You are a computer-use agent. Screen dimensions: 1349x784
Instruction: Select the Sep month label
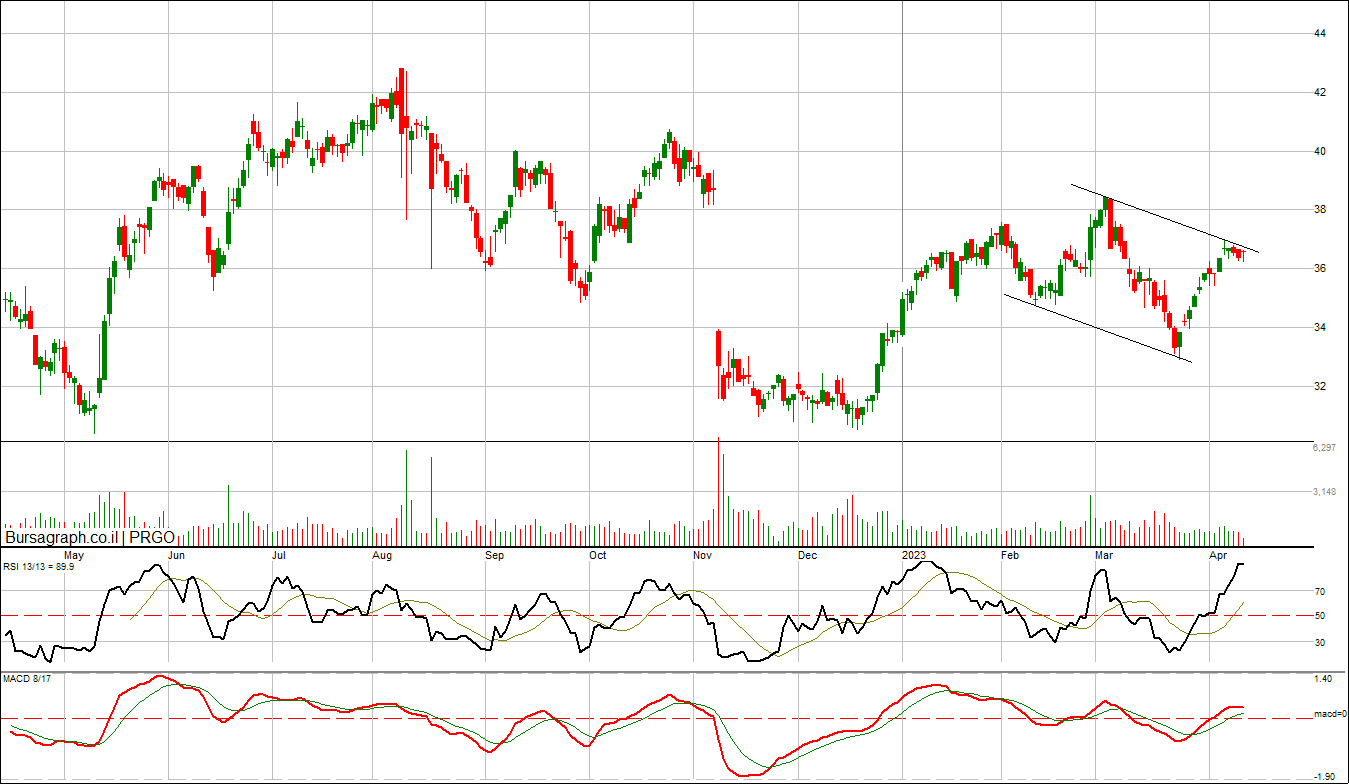click(x=494, y=554)
